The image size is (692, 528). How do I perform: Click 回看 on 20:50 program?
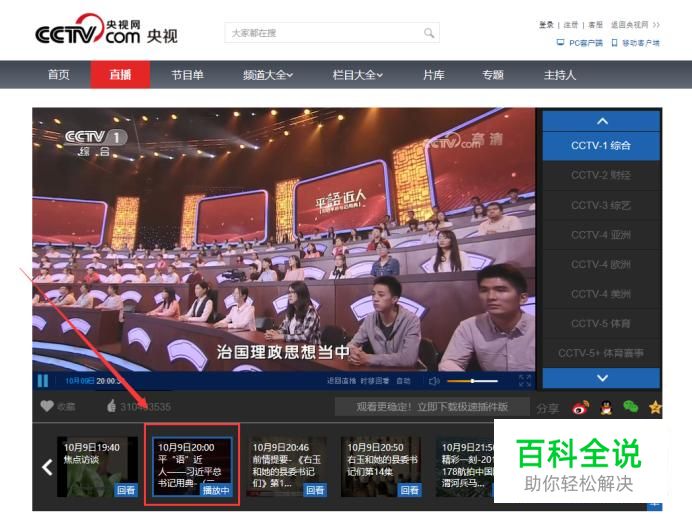pyautogui.click(x=410, y=490)
